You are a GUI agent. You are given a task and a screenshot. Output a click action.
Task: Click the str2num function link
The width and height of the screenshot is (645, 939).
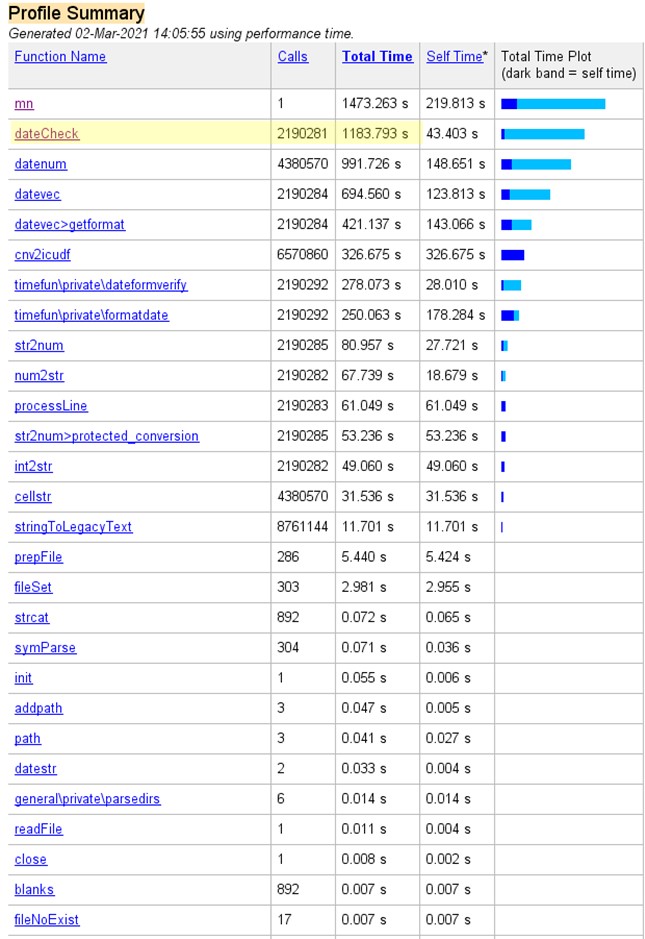click(39, 346)
